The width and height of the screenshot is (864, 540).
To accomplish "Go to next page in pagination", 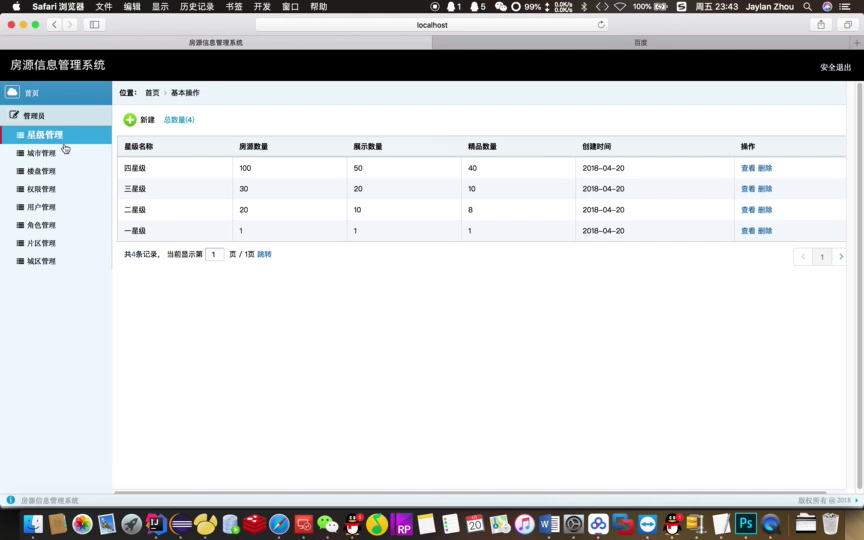I will click(x=840, y=257).
